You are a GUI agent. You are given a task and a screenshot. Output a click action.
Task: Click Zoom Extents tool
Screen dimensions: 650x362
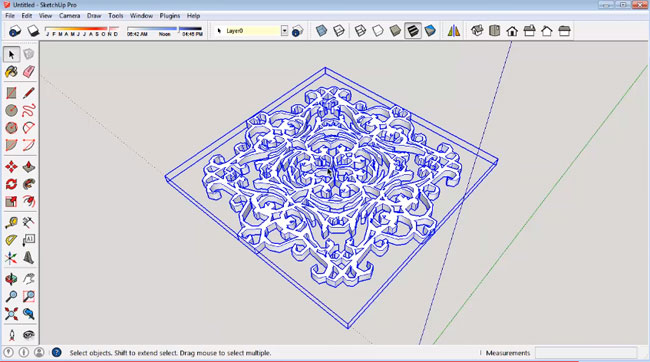click(x=11, y=314)
